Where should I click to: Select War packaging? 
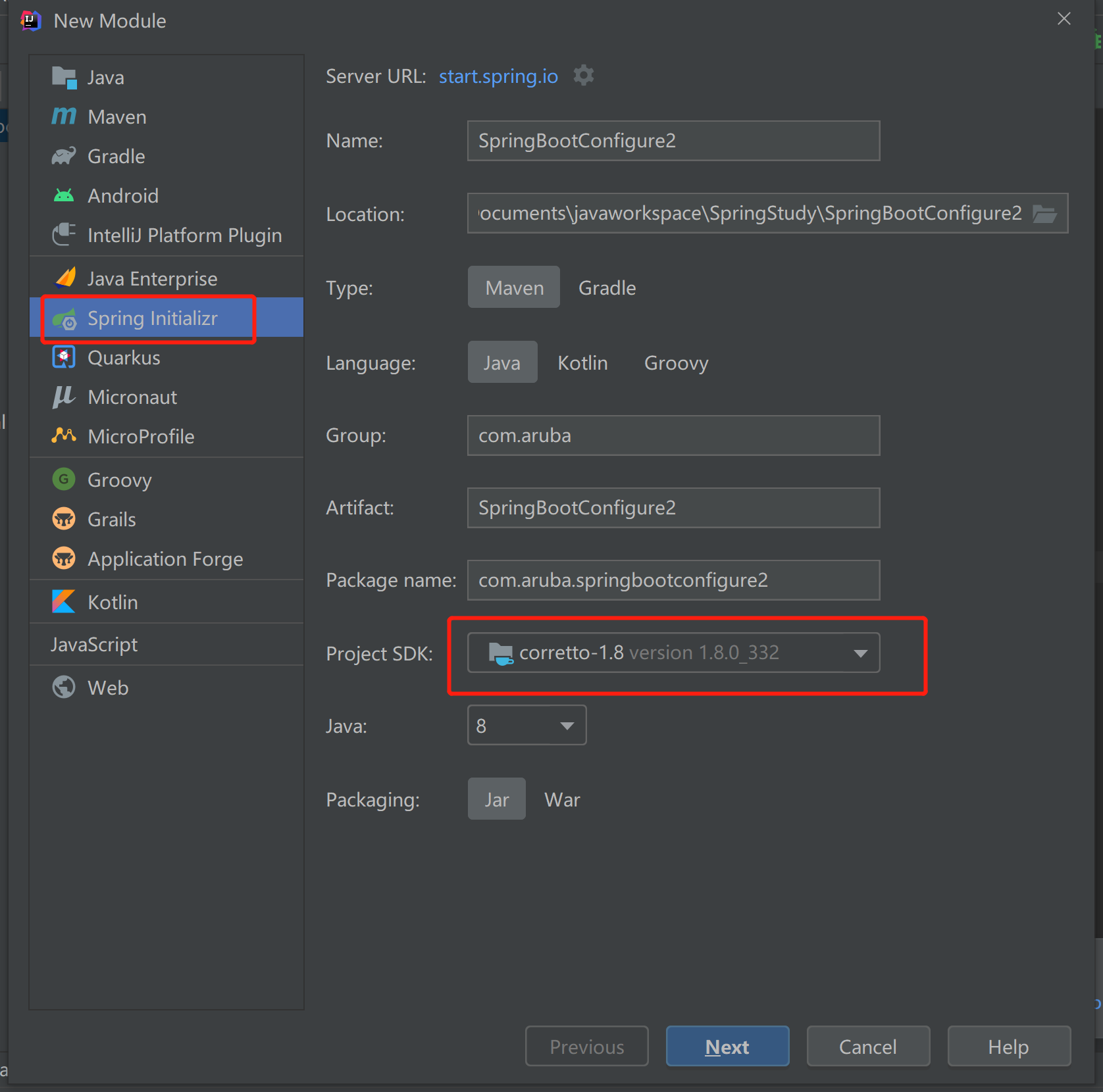562,799
